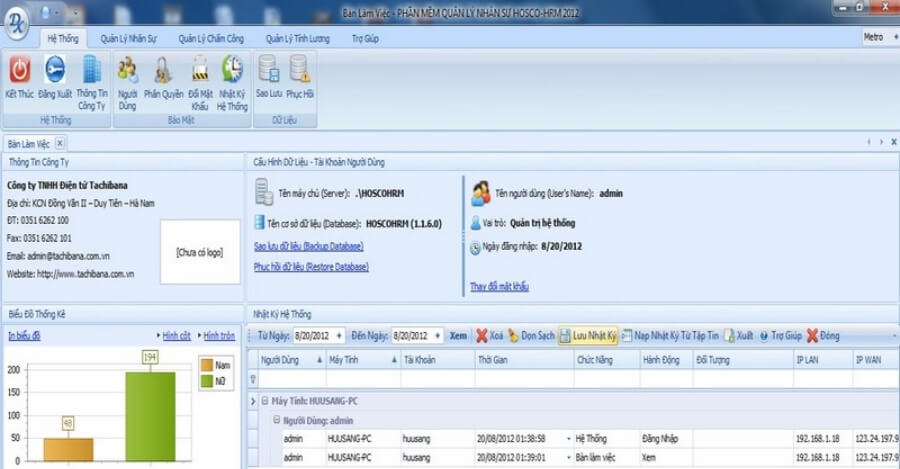The height and width of the screenshot is (469, 900).
Task: Open the Từ Ngày date dropdown
Action: [341, 336]
